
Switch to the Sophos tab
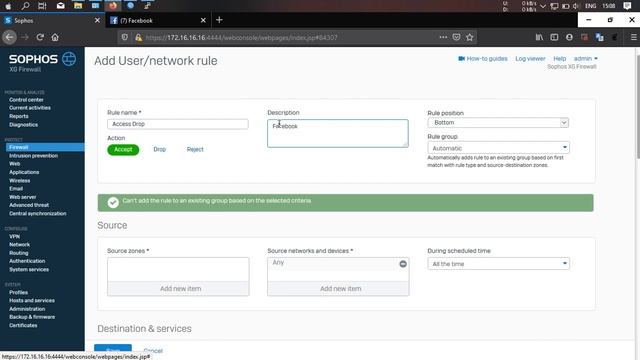coord(52,20)
